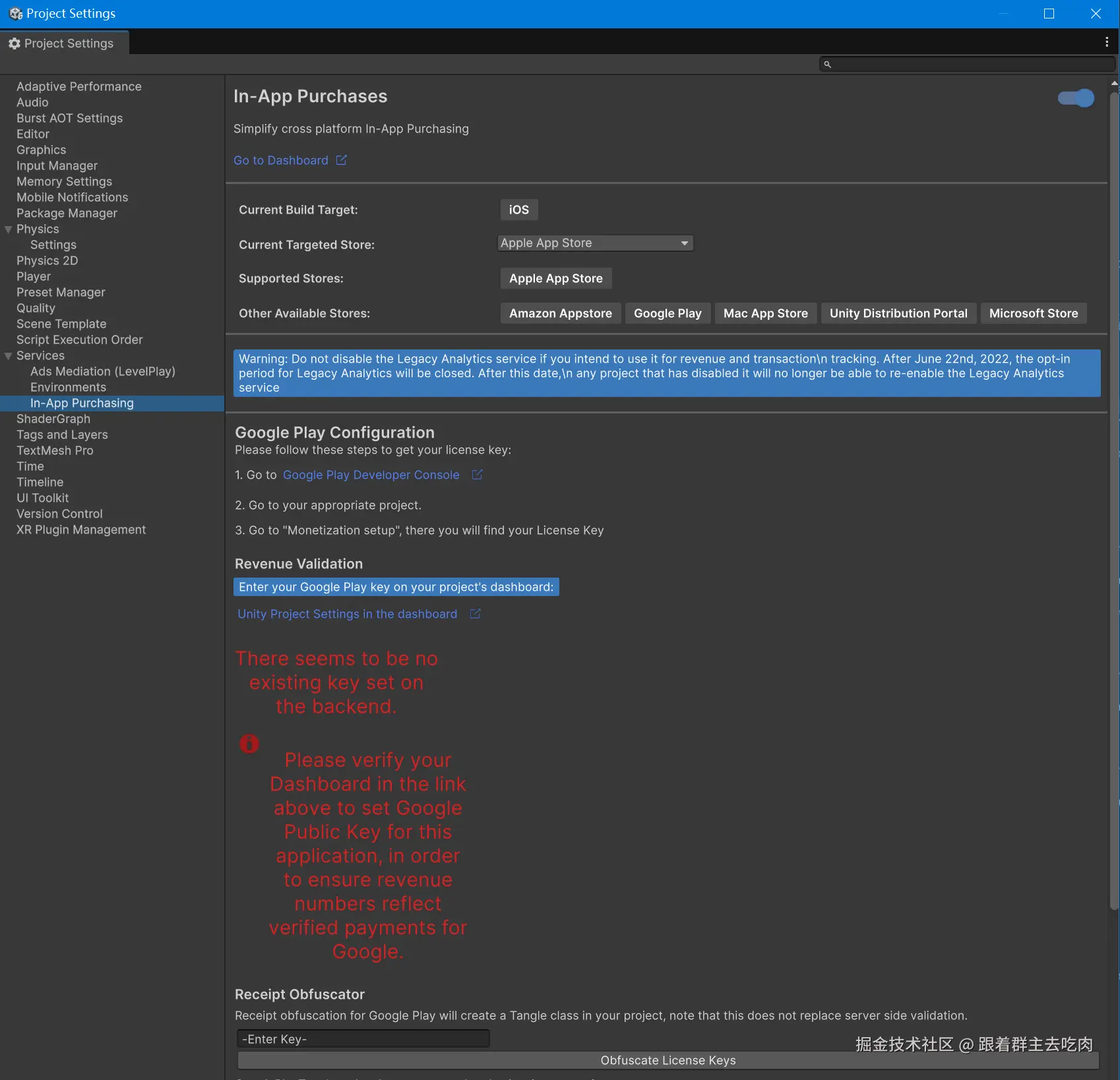The image size is (1120, 1080).
Task: Select Adaptive Performance in the settings list
Action: pyautogui.click(x=79, y=86)
